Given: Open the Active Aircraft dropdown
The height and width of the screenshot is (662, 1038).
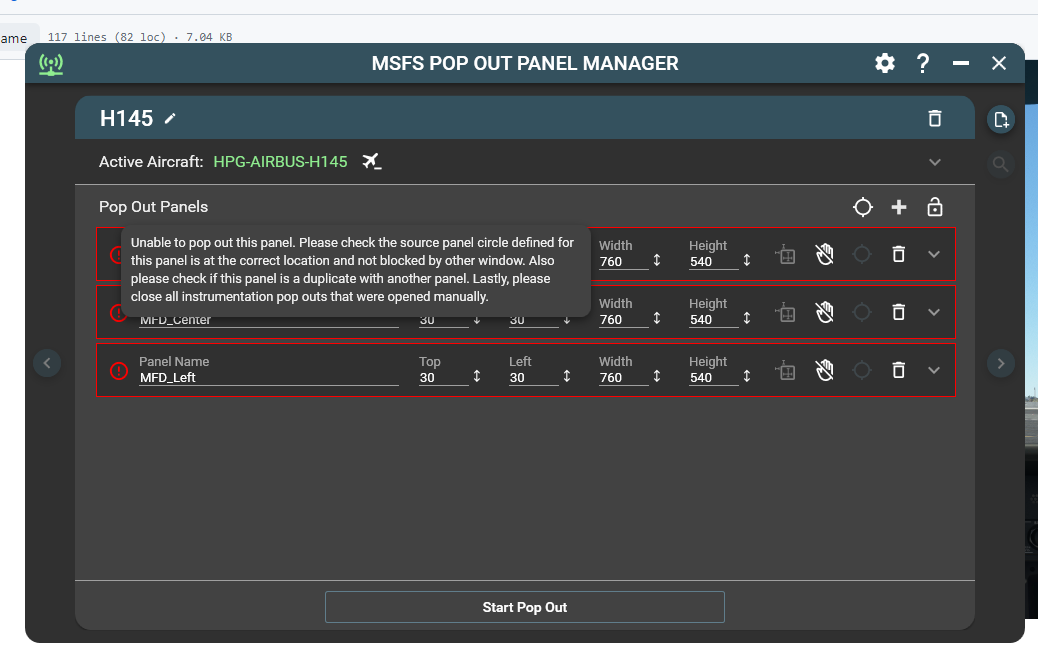Looking at the screenshot, I should 934,162.
